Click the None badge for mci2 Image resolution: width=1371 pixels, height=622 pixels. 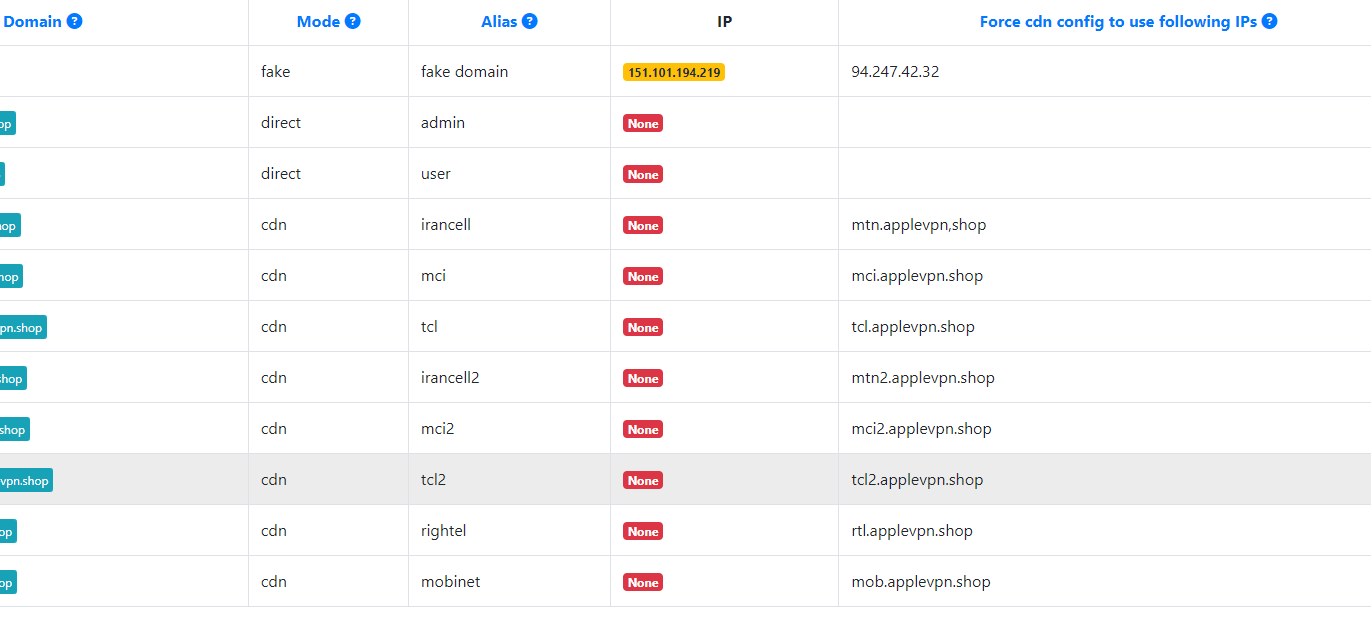coord(643,429)
